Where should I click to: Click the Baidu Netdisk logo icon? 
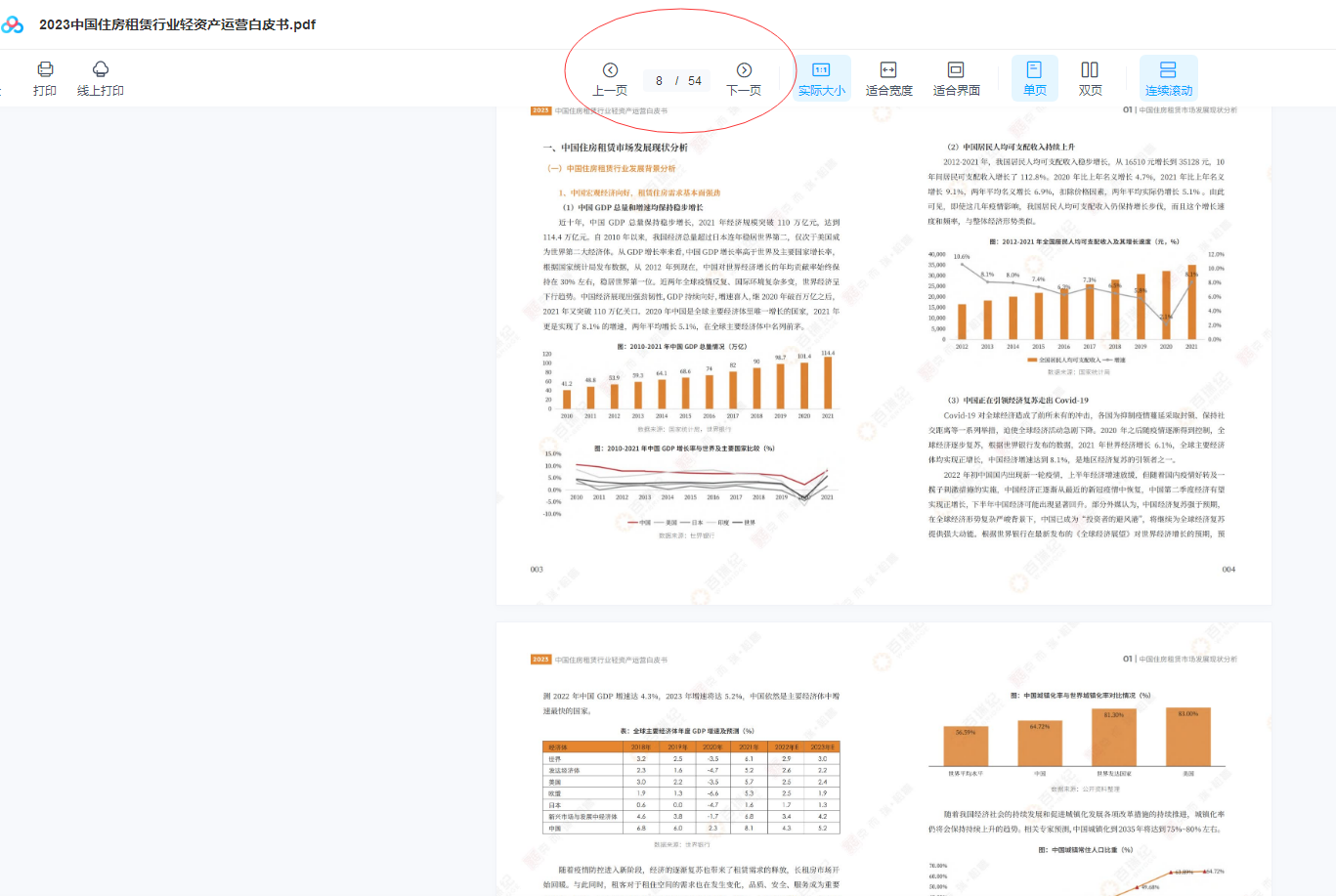click(x=12, y=24)
